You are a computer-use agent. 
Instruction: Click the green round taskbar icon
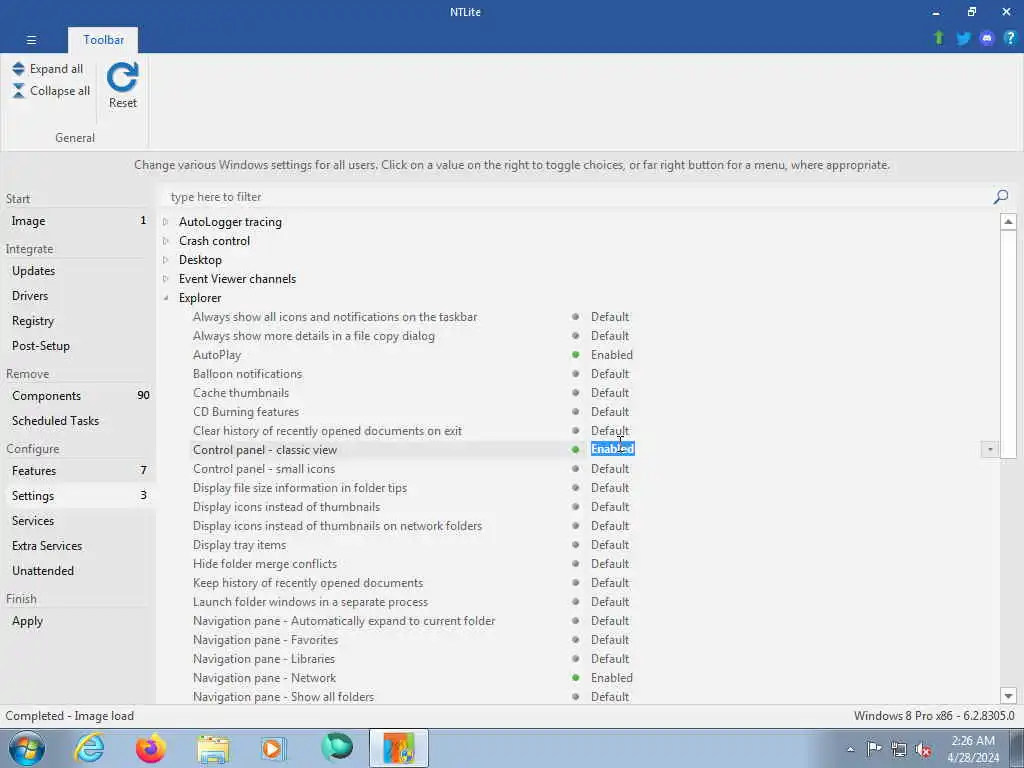(337, 748)
